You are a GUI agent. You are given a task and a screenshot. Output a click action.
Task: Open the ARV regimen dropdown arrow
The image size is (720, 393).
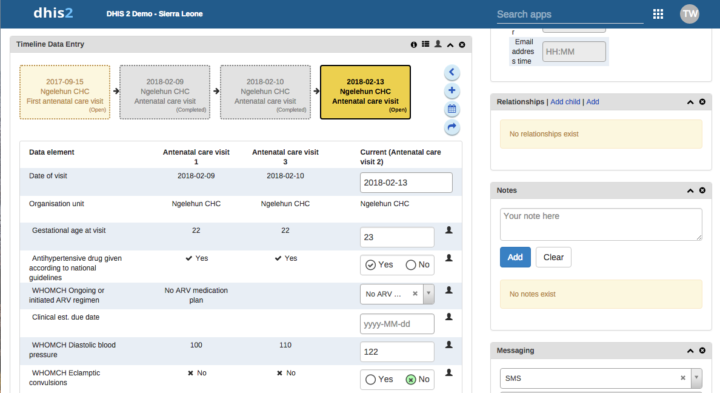[428, 293]
